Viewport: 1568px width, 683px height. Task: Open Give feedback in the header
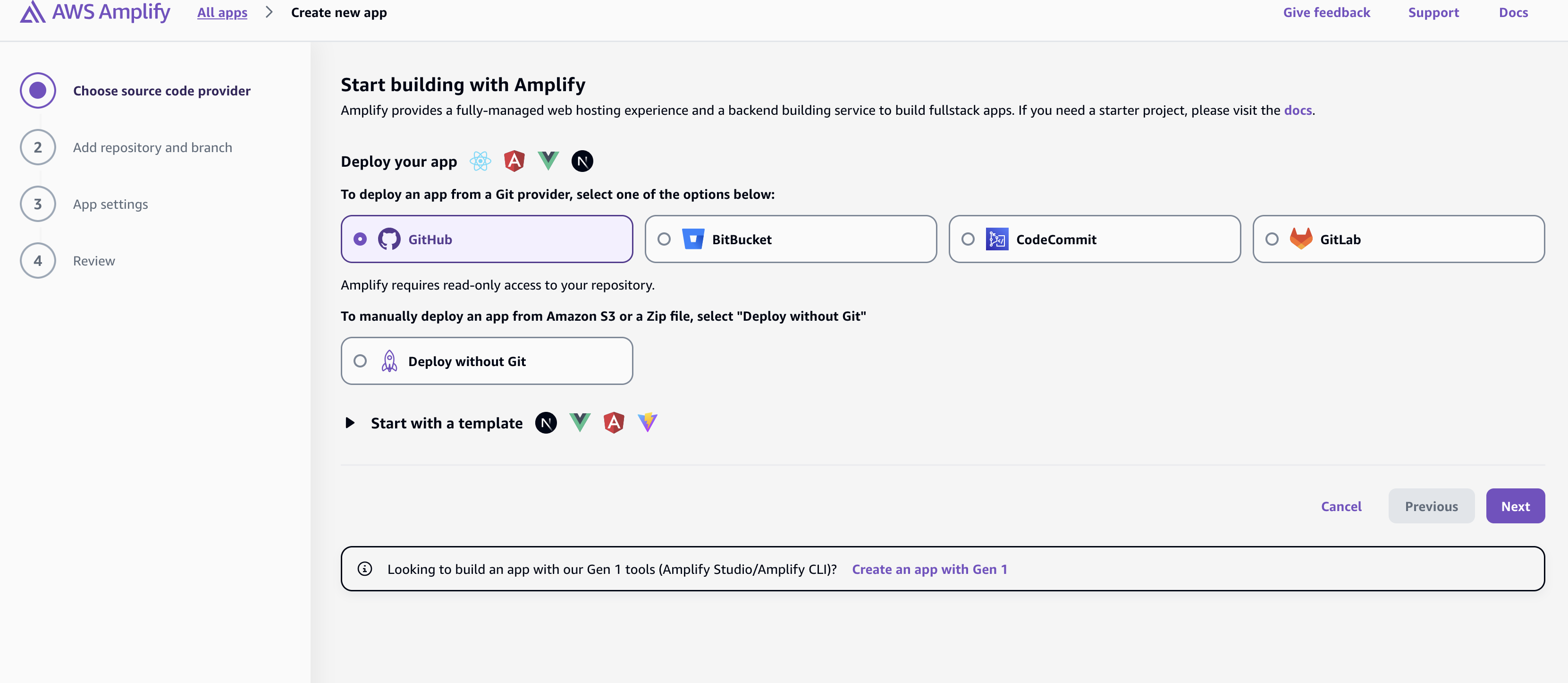click(1326, 12)
